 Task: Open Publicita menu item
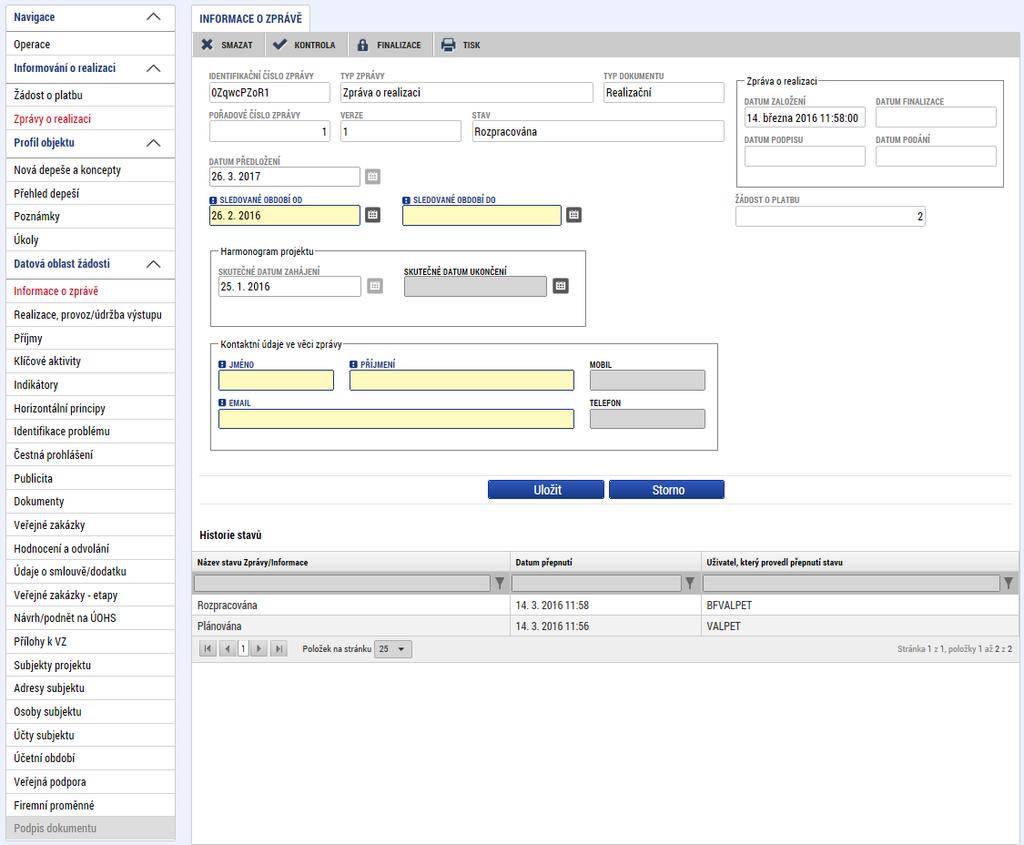point(90,478)
